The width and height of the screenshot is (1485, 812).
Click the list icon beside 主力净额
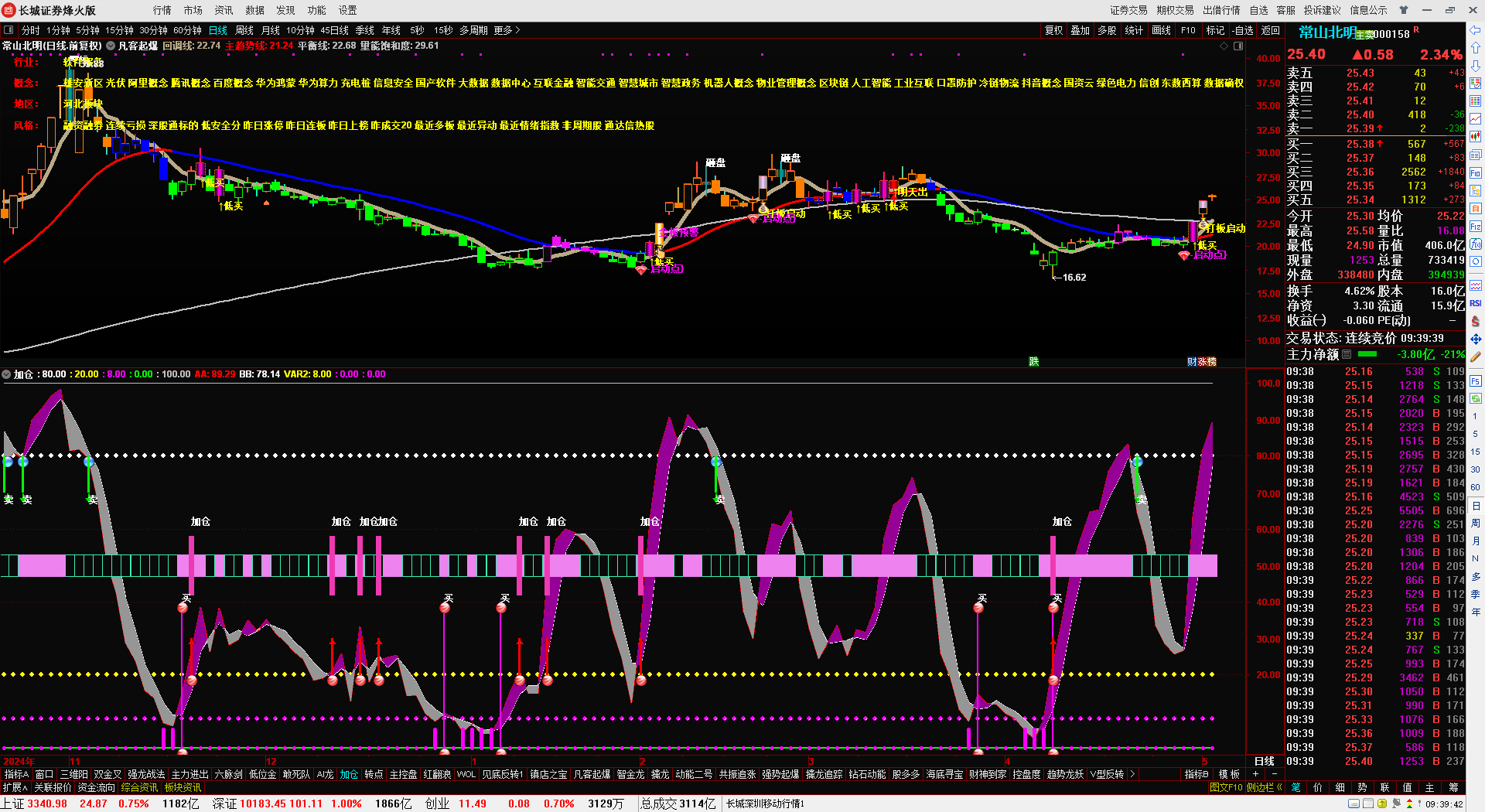[x=1347, y=354]
